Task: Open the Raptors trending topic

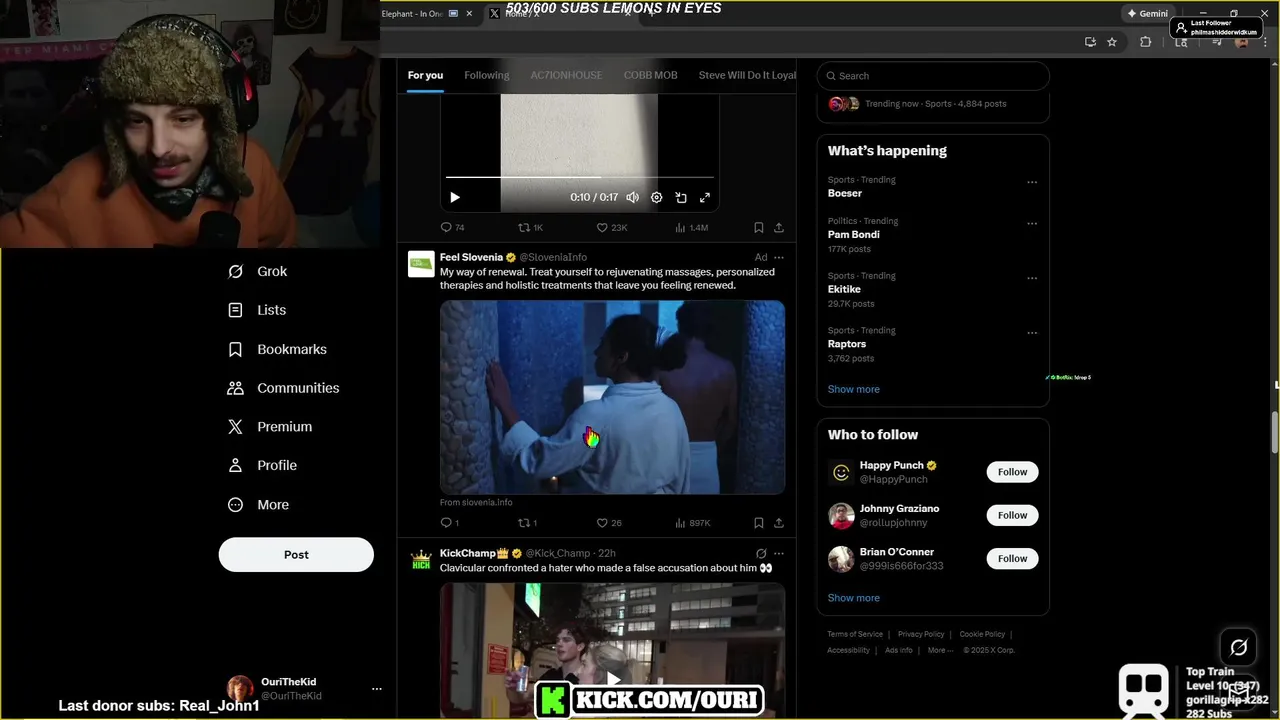Action: [x=847, y=344]
